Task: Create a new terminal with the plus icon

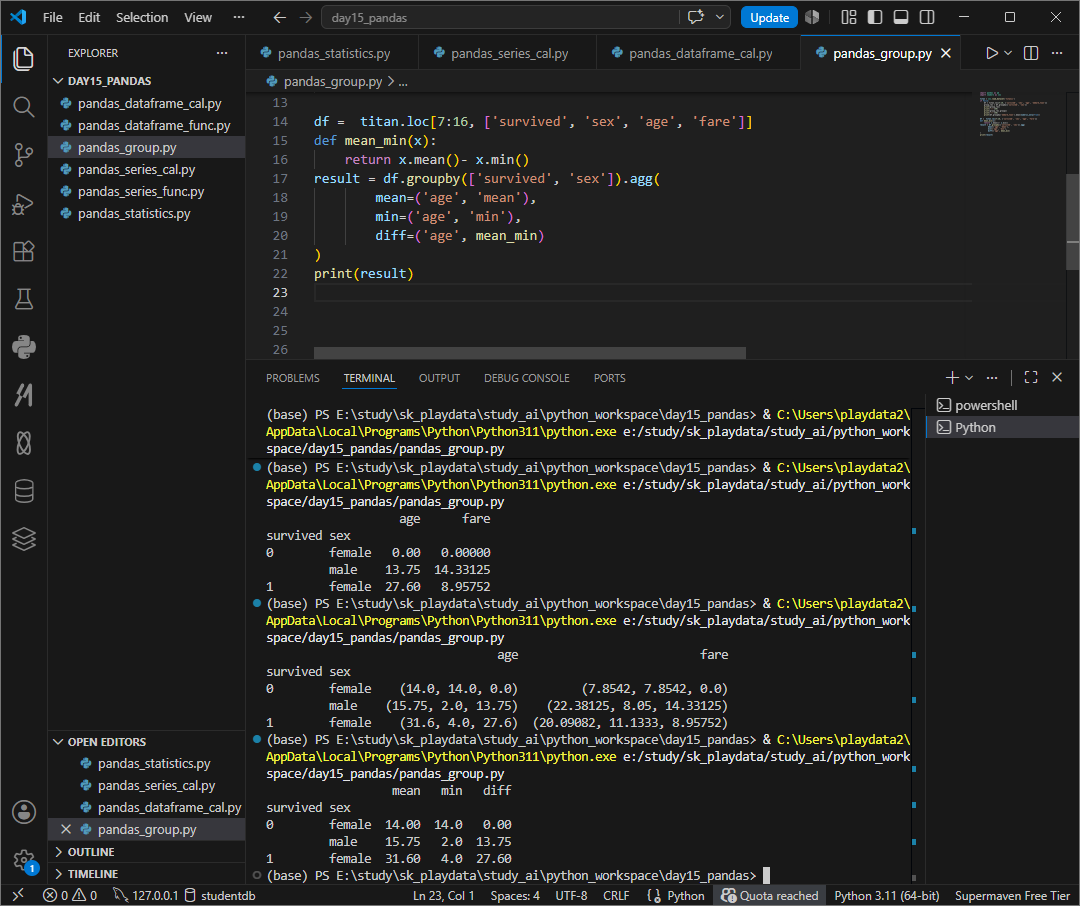Action: click(952, 378)
